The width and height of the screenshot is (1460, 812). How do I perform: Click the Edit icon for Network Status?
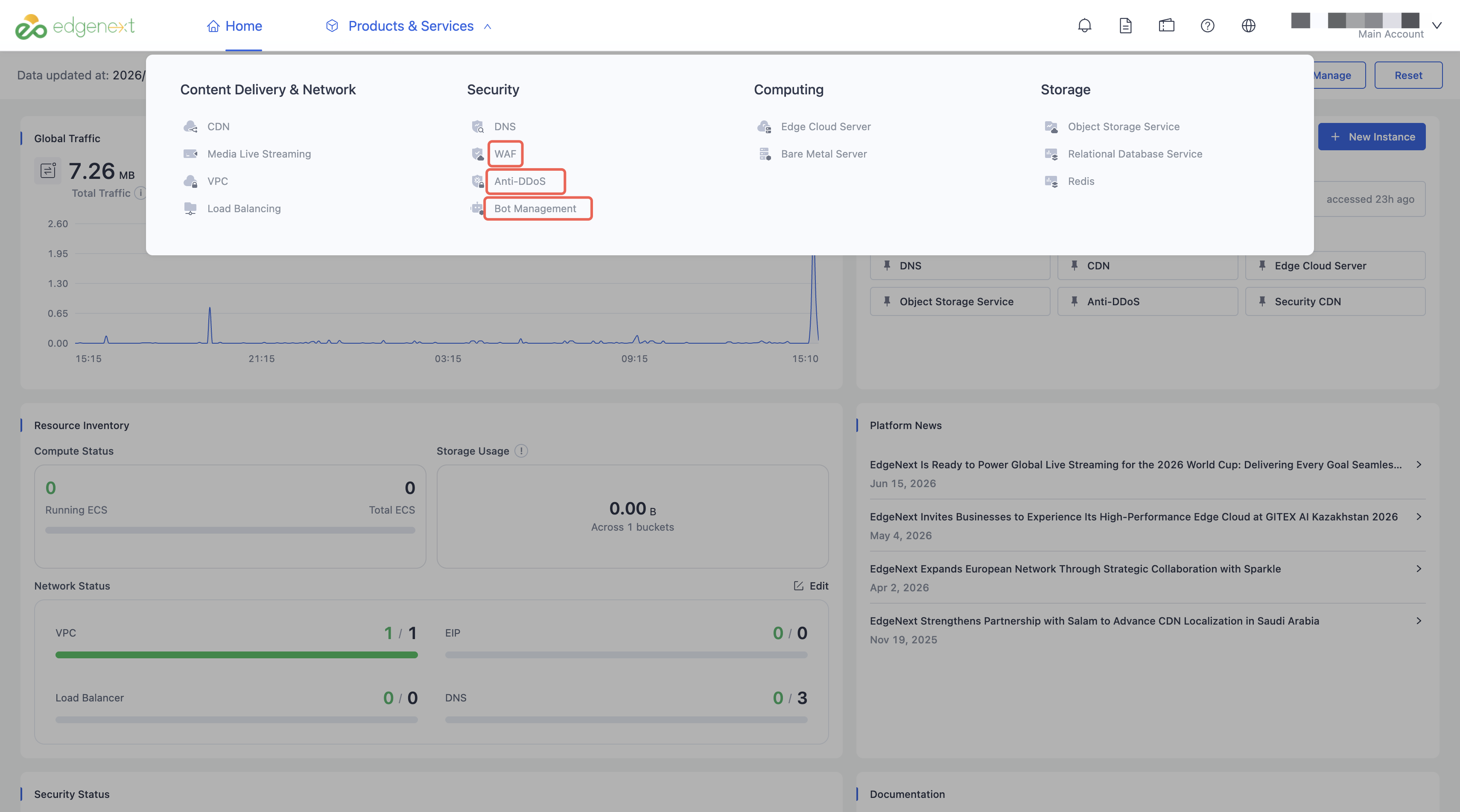(799, 586)
